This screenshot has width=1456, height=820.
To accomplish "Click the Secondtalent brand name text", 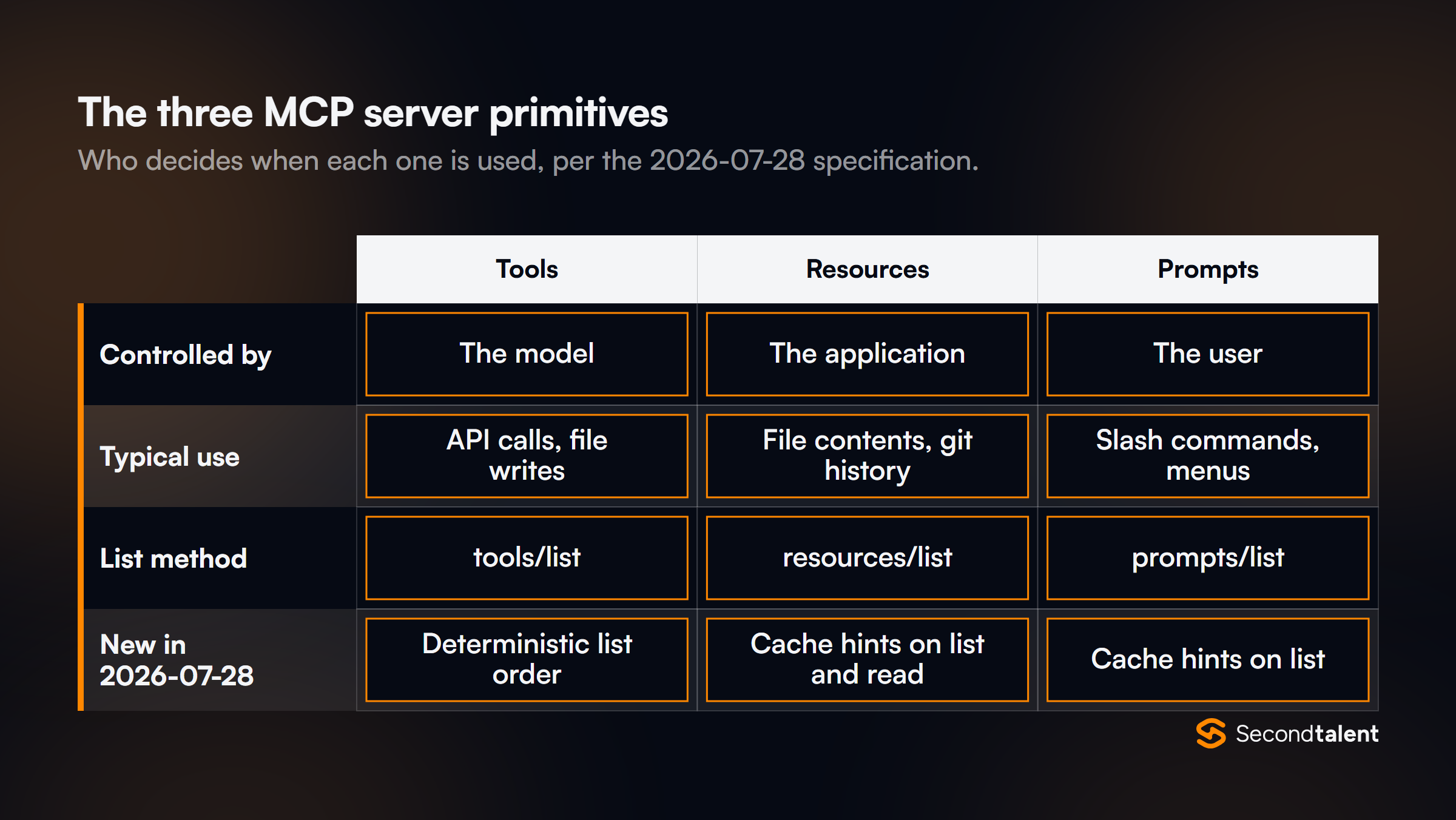I will tap(1307, 734).
